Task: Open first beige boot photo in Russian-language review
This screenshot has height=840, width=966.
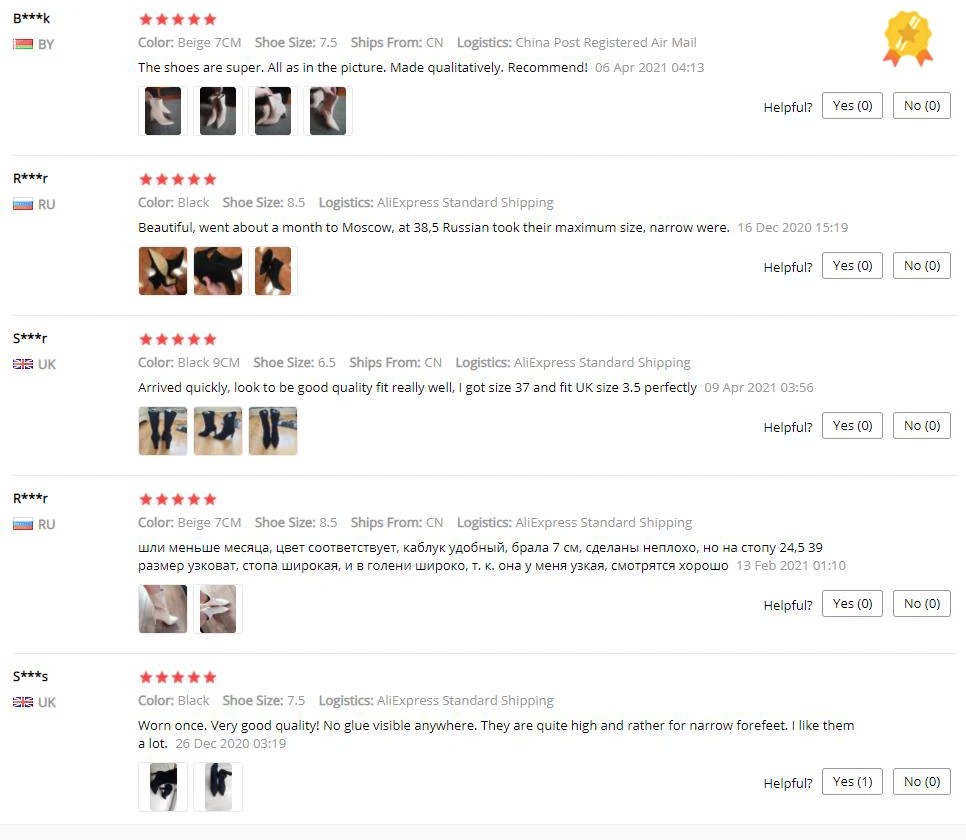Action: click(163, 609)
